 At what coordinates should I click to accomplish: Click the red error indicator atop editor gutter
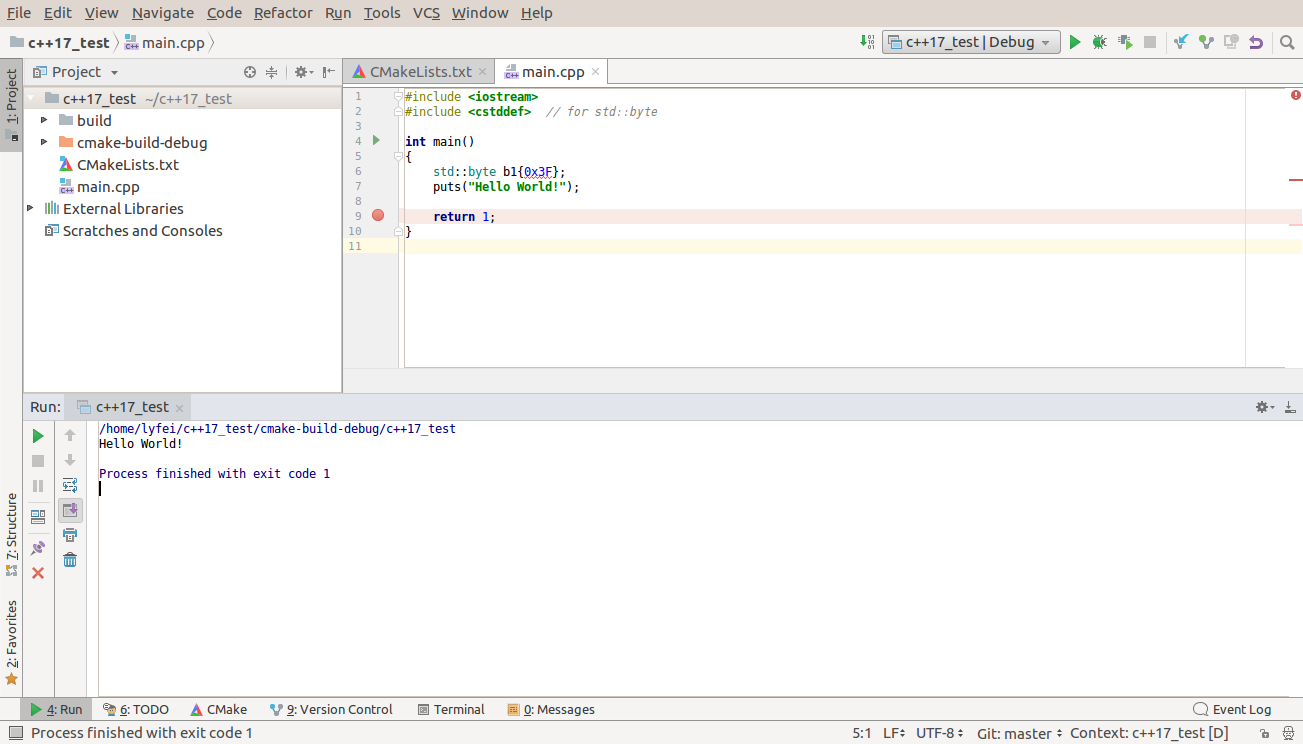click(x=1296, y=95)
